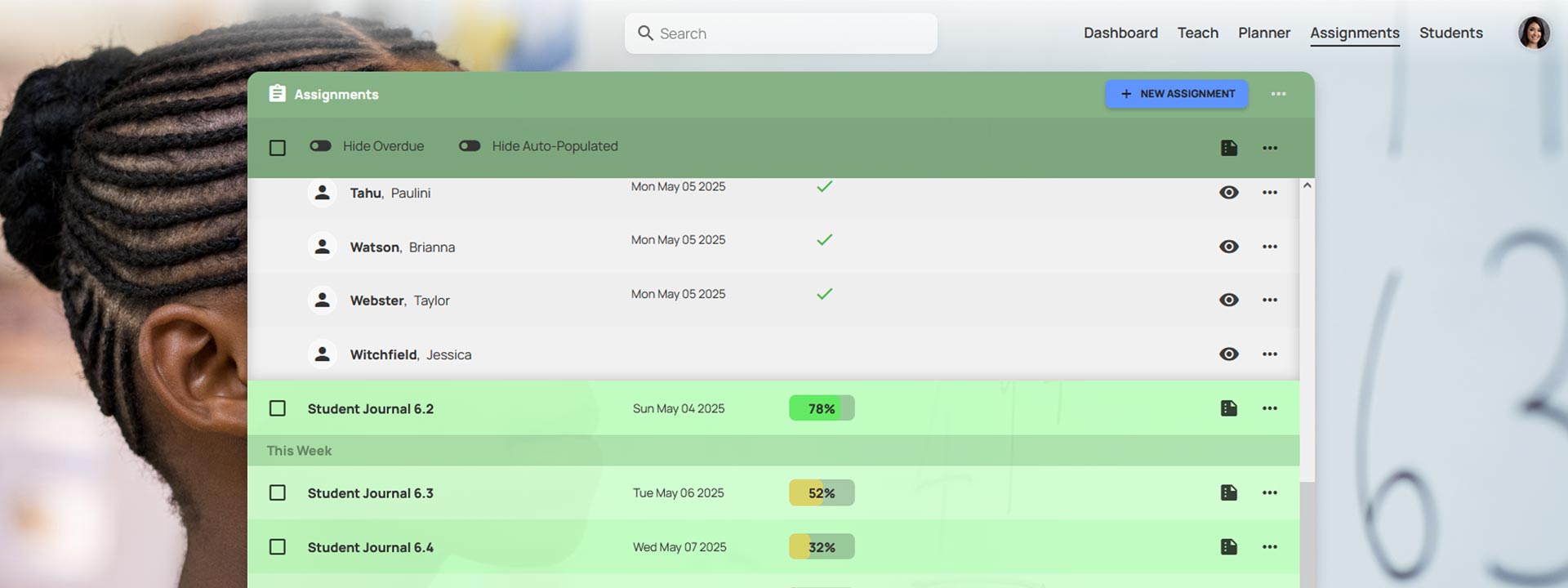Screen dimensions: 1568x588
Task: Open more options for Student Journal 6.4
Action: pos(1269,547)
